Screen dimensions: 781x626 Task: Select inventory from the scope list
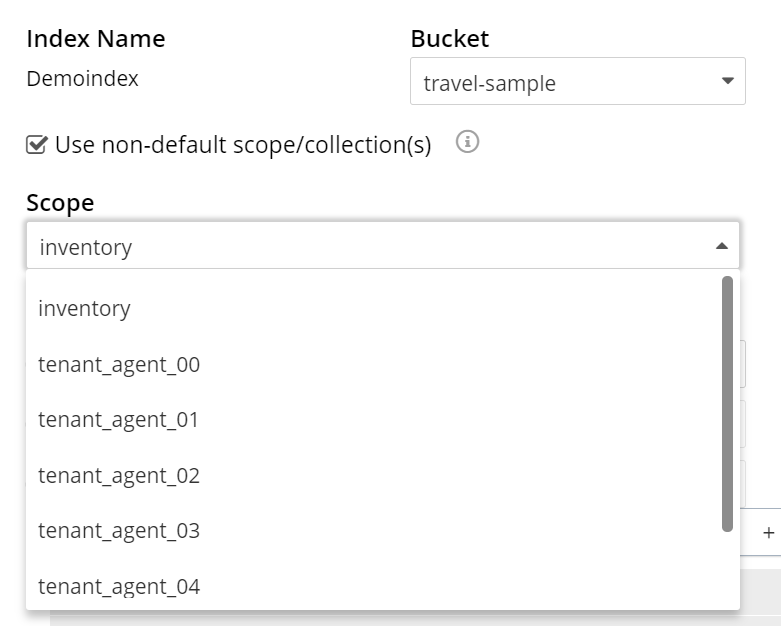coord(383,308)
